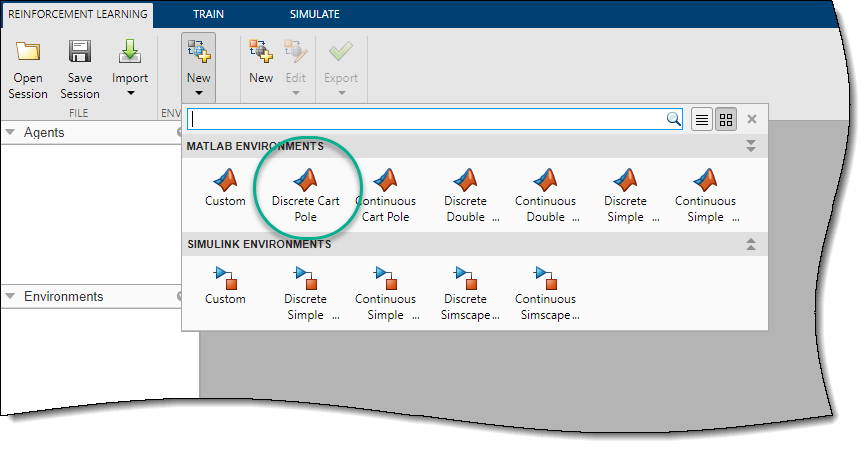This screenshot has height=449, width=866.
Task: Switch to the Train tab
Action: tap(208, 14)
